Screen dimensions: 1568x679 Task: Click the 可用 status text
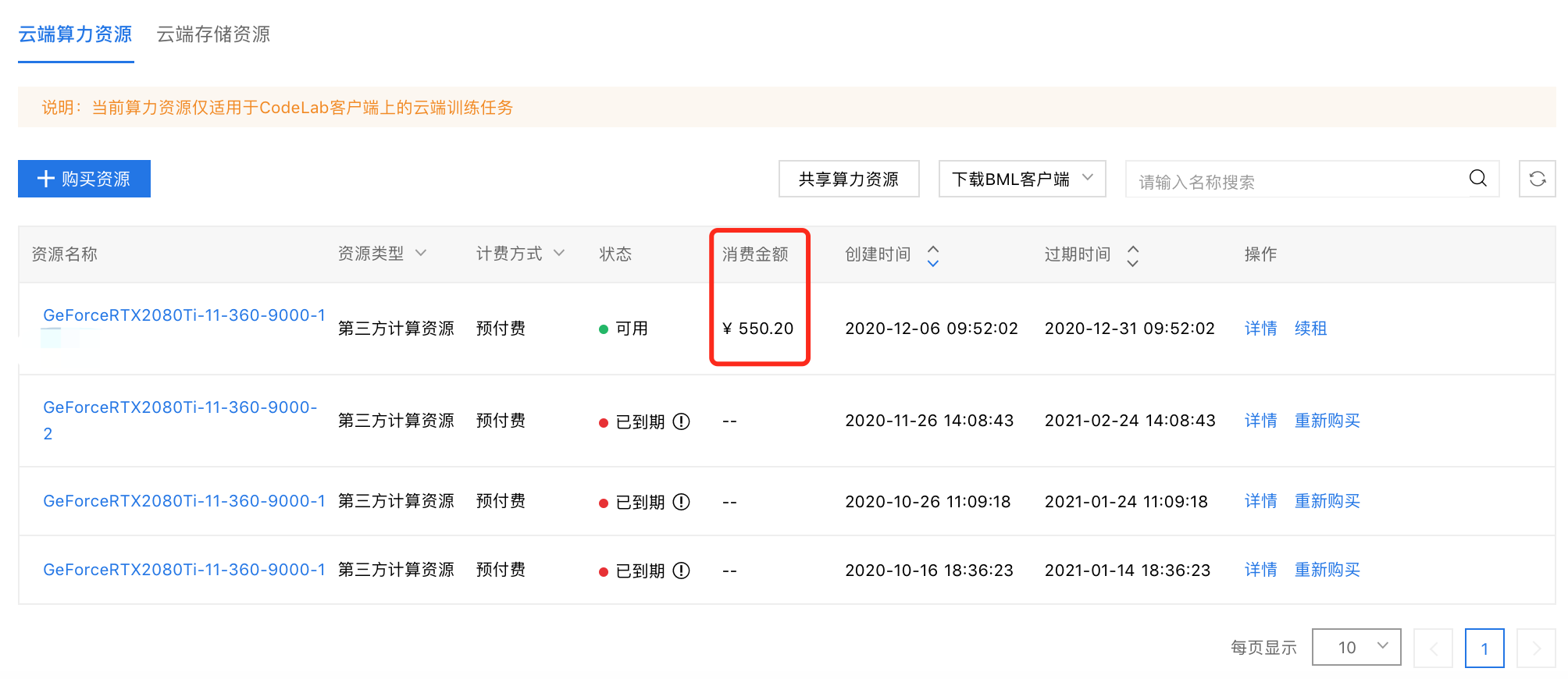(x=632, y=329)
